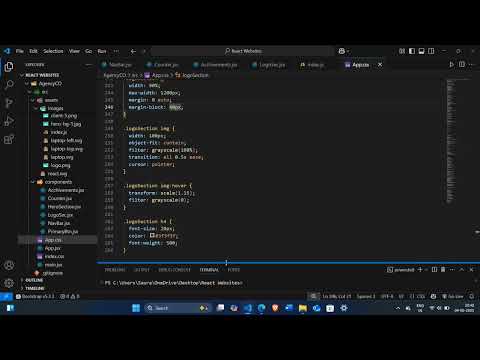
Task: Click the command center search field
Action: click(x=243, y=51)
